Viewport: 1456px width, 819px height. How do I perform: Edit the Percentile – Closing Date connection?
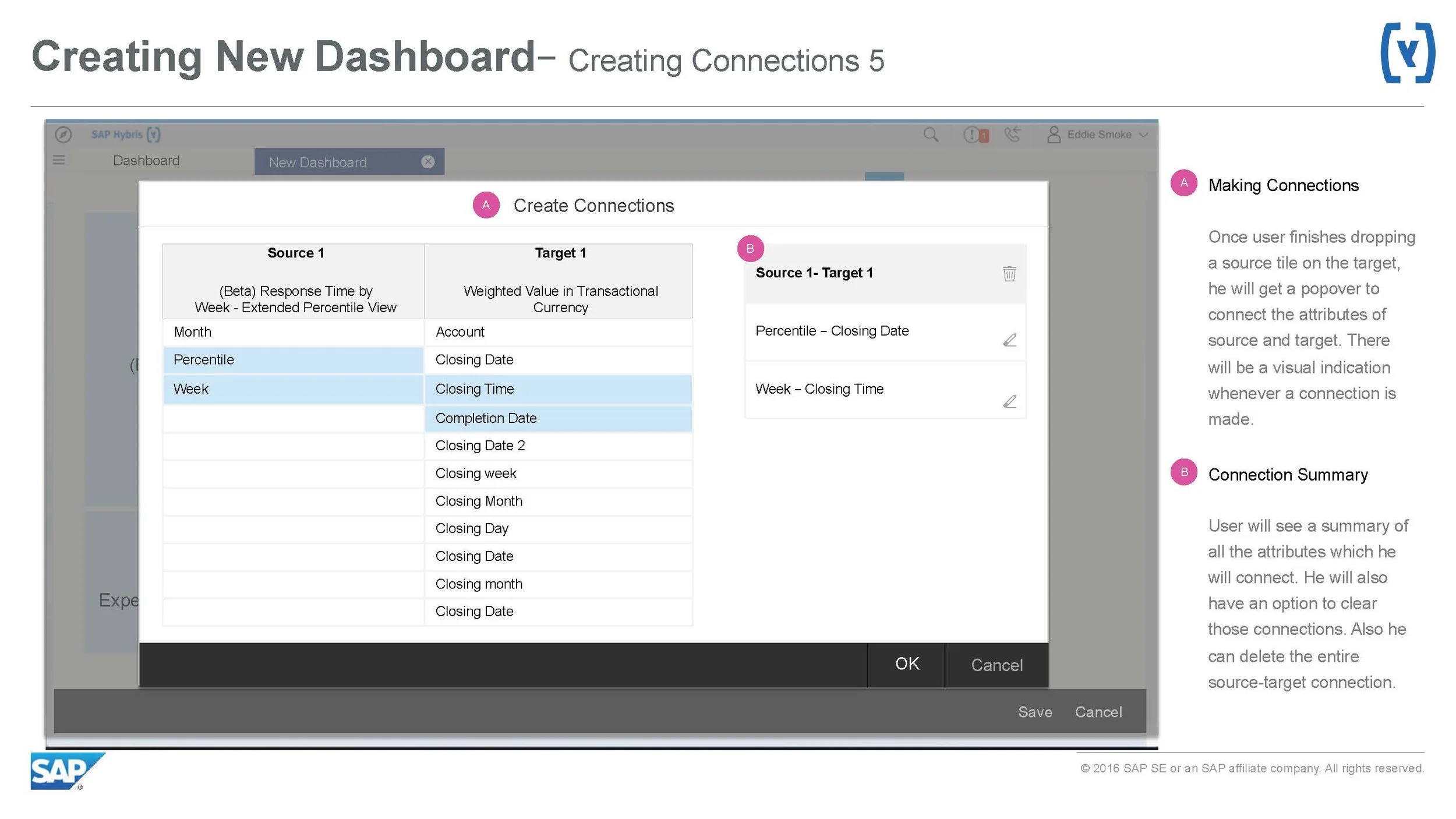(1010, 340)
